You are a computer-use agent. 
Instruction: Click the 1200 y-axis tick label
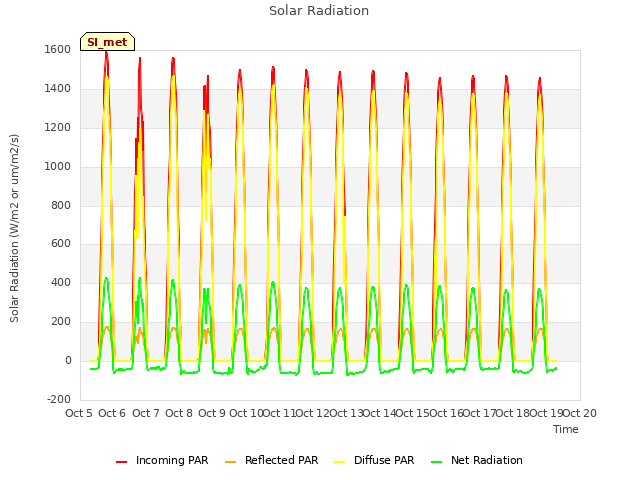tap(58, 128)
